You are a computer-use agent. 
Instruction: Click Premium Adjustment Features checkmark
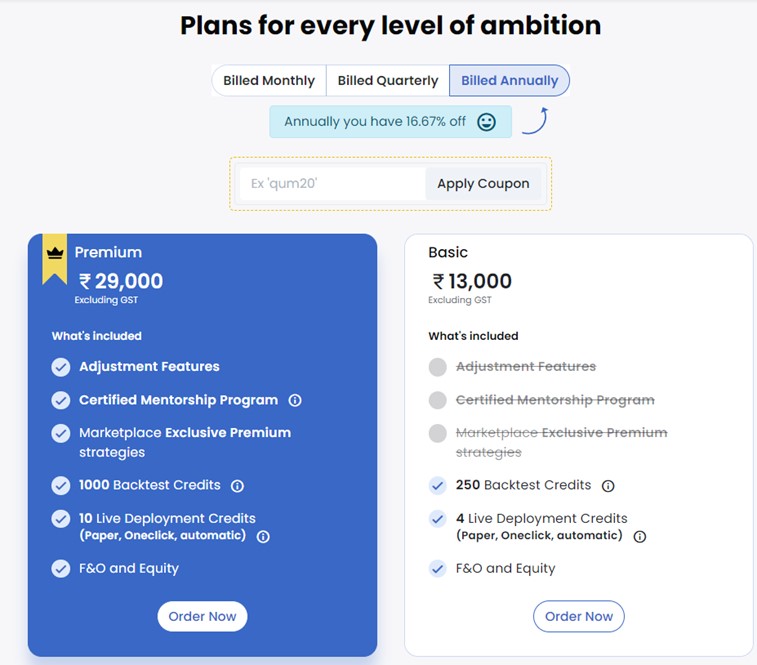point(61,367)
